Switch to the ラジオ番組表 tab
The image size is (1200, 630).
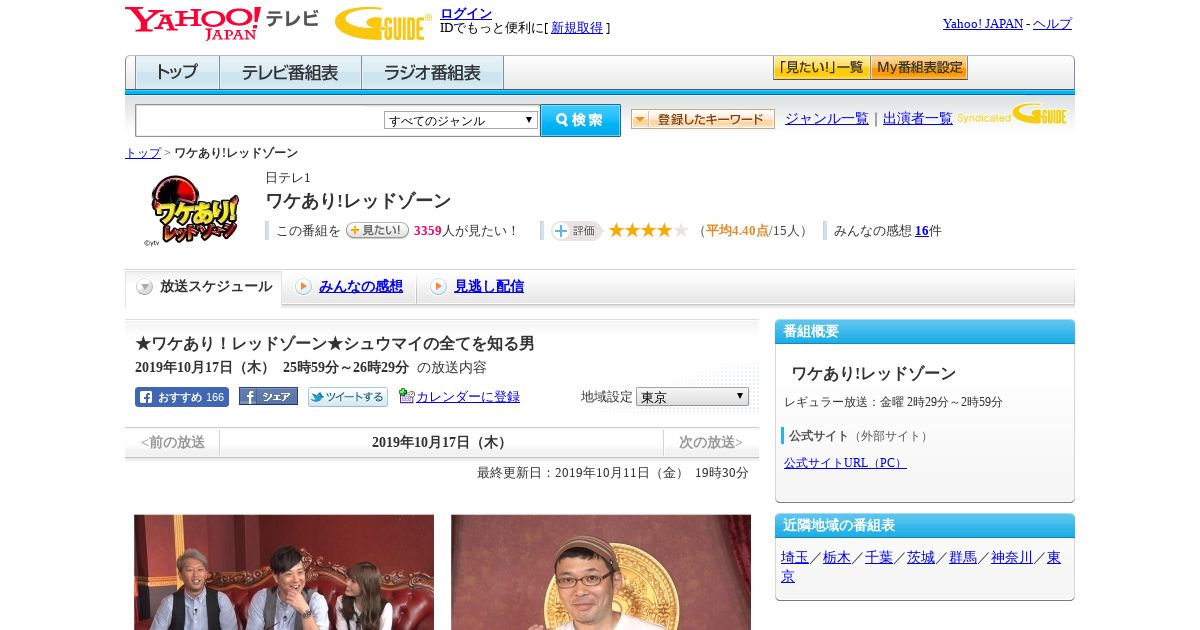click(432, 72)
